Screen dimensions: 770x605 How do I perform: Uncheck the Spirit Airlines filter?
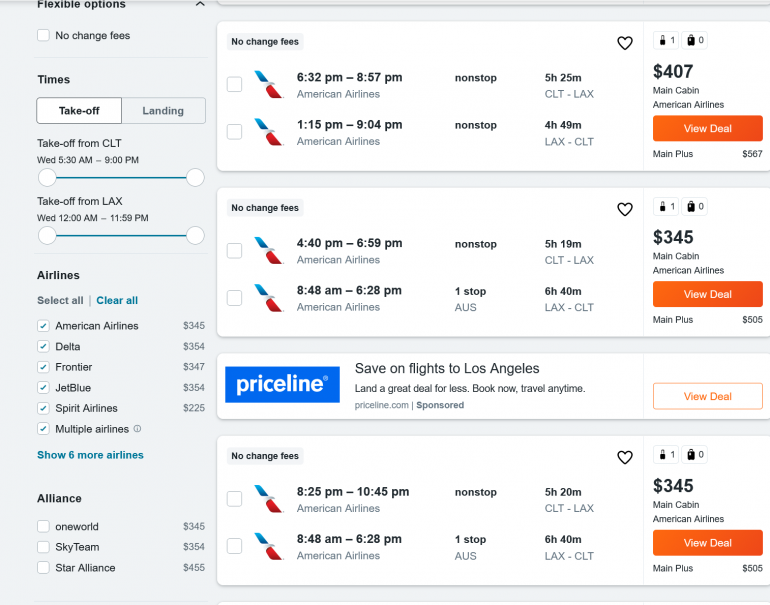43,408
